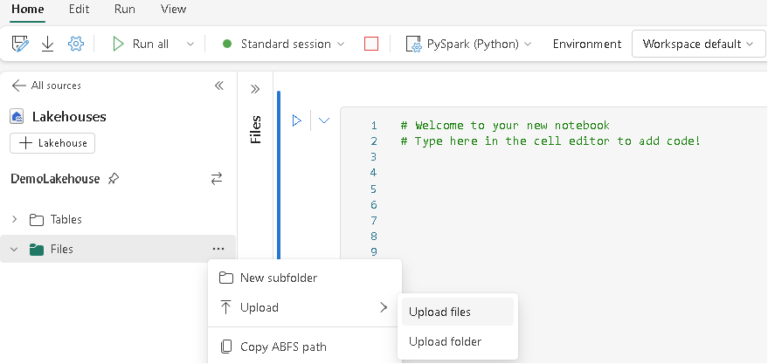Open notebook settings gear icon
Viewport: 768px width, 364px height.
tap(75, 44)
